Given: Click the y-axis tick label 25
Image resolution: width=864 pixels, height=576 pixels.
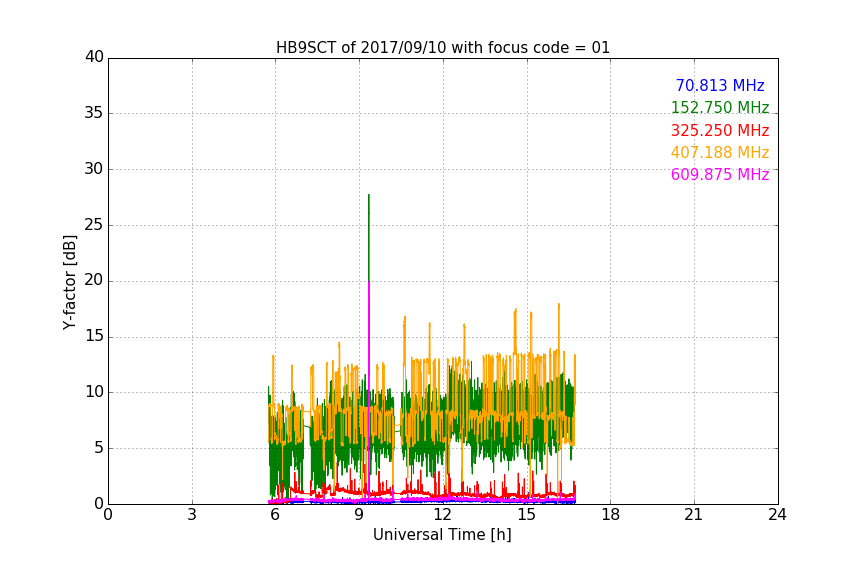Looking at the screenshot, I should pyautogui.click(x=94, y=224).
